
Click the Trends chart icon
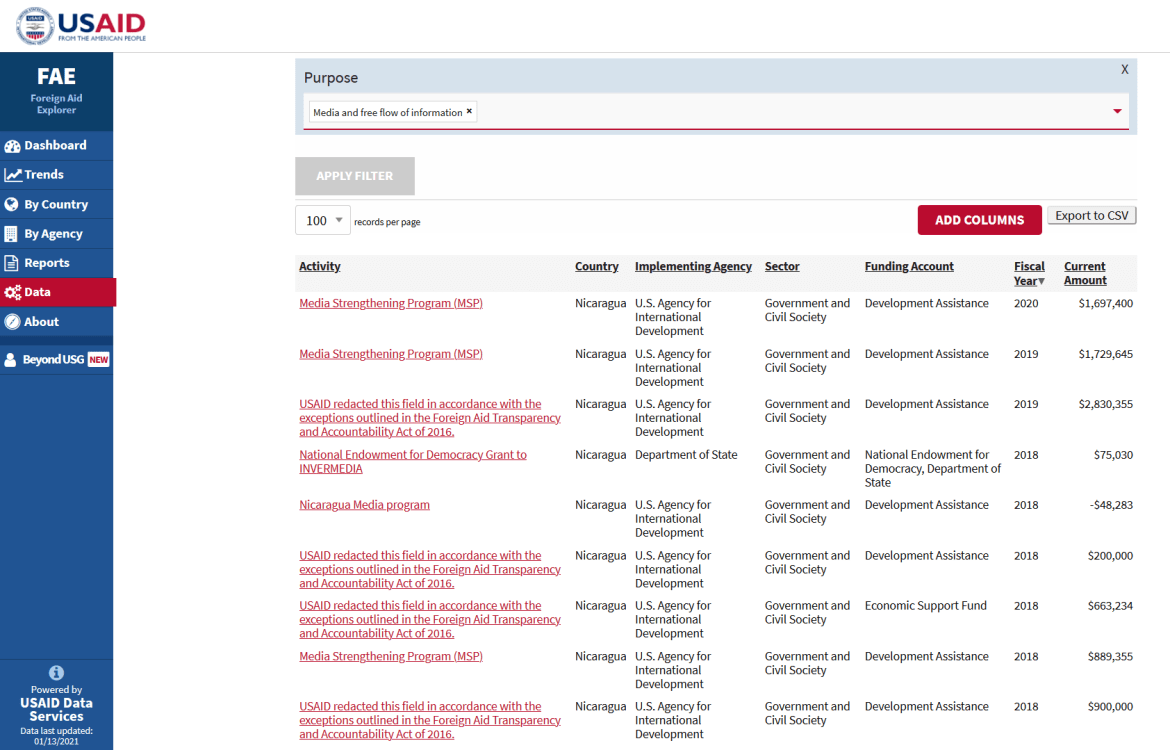pos(13,175)
